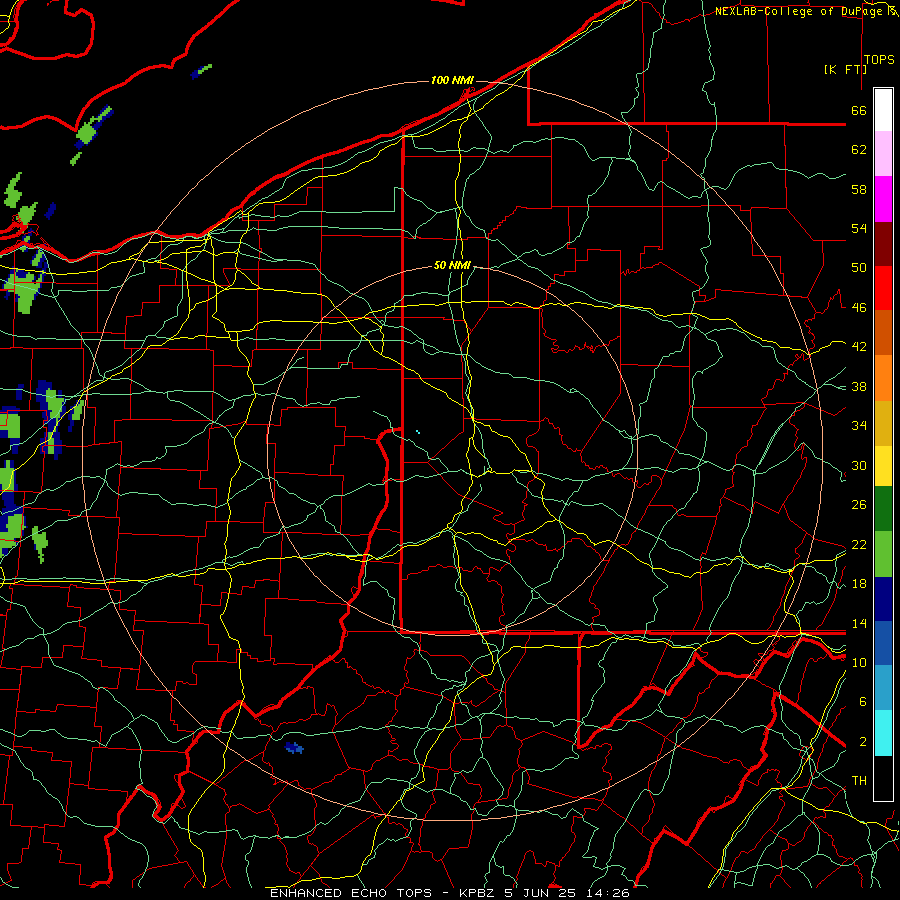Click the legend value "42"
Viewport: 900px width, 900px height.
coord(859,347)
